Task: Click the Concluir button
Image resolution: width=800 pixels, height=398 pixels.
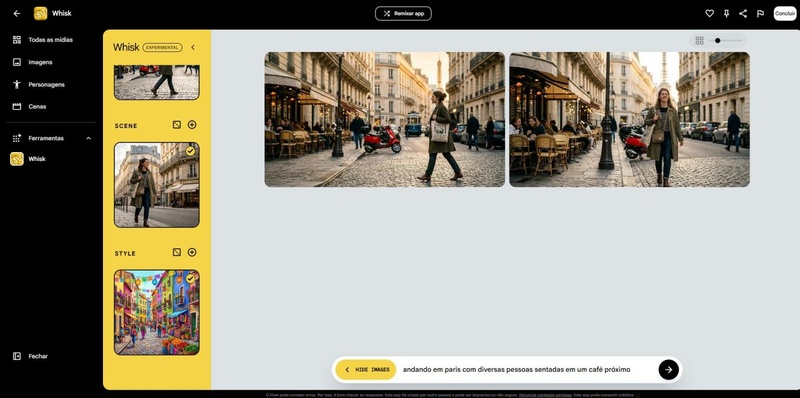Action: [x=785, y=14]
